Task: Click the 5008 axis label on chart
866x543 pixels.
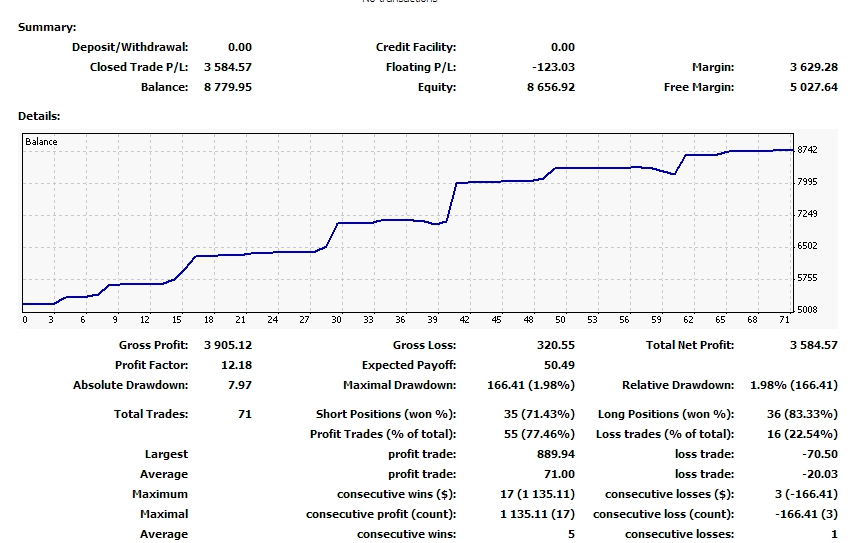Action: (807, 310)
